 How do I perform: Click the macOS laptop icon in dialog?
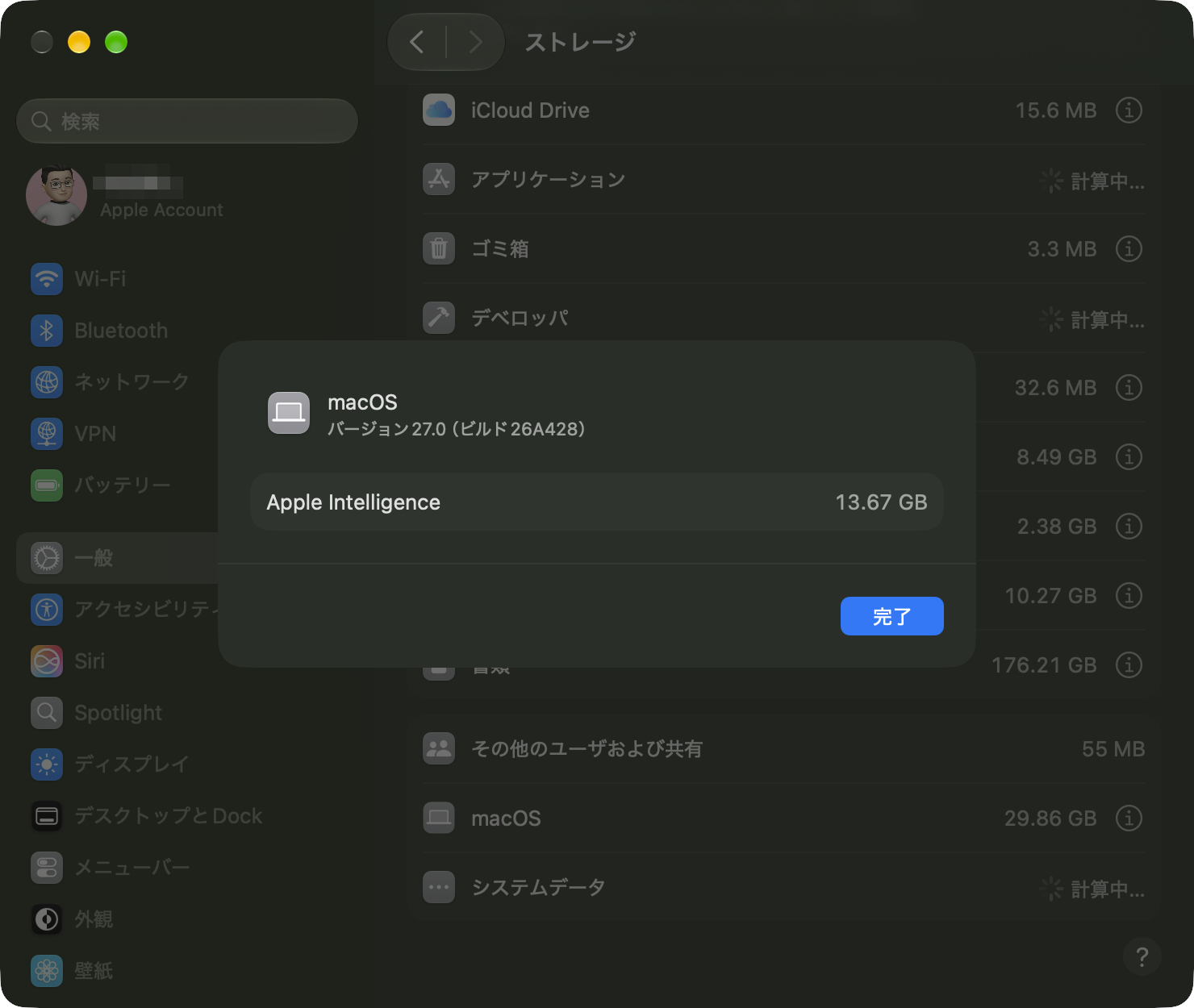tap(289, 413)
